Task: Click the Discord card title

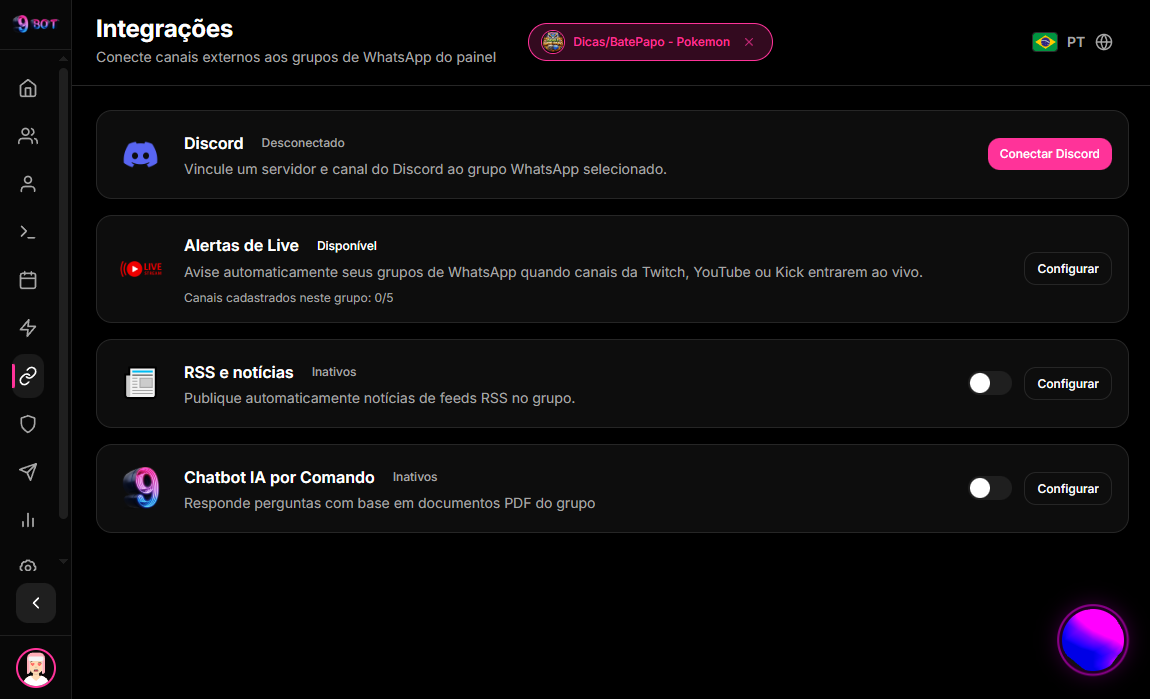Action: pos(213,143)
